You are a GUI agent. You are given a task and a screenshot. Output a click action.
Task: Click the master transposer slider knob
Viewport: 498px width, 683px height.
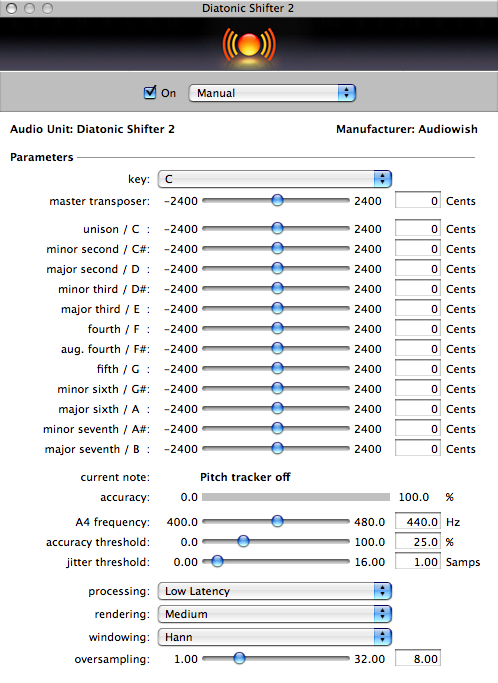277,200
